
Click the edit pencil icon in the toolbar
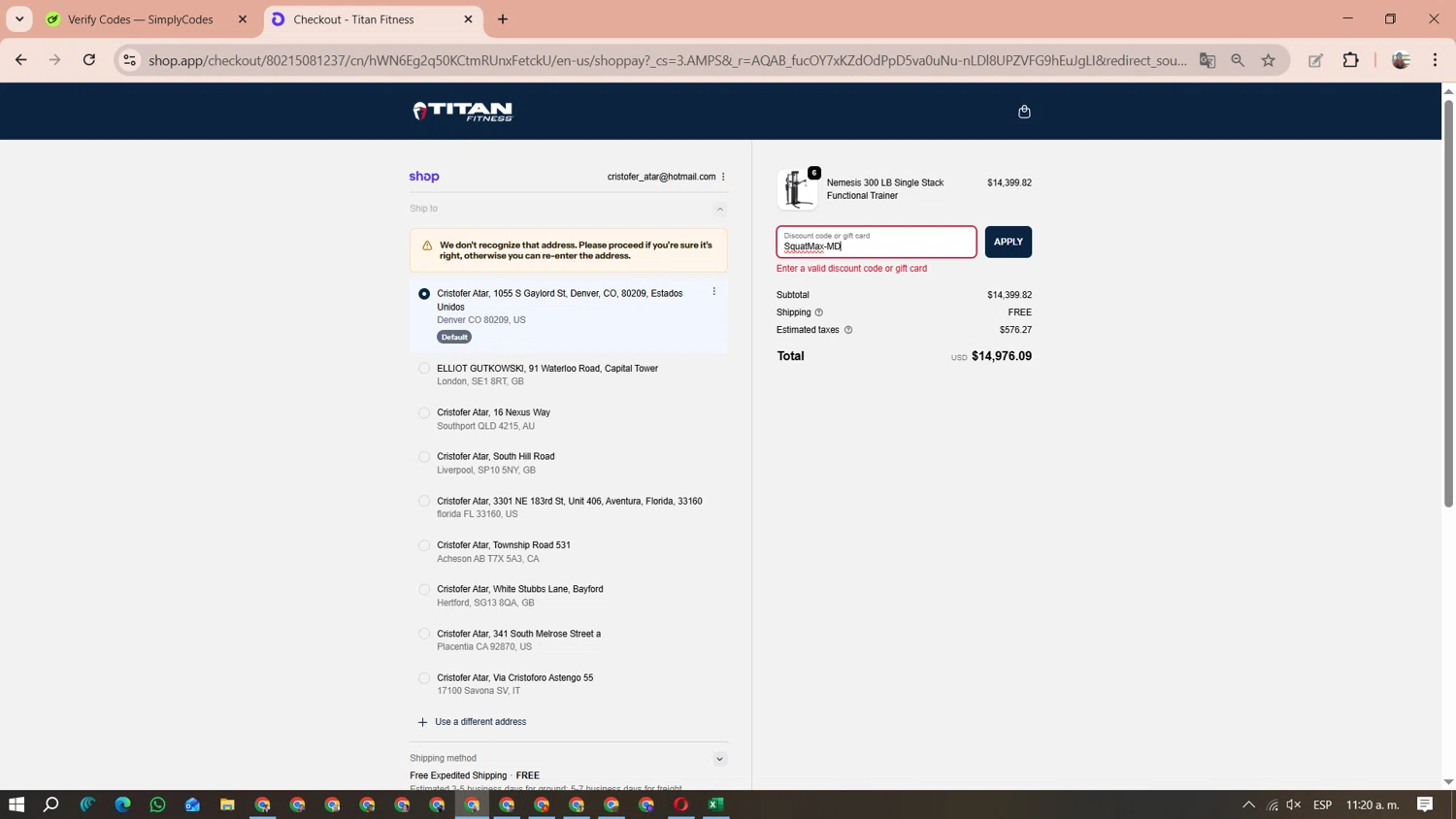coord(1316,60)
